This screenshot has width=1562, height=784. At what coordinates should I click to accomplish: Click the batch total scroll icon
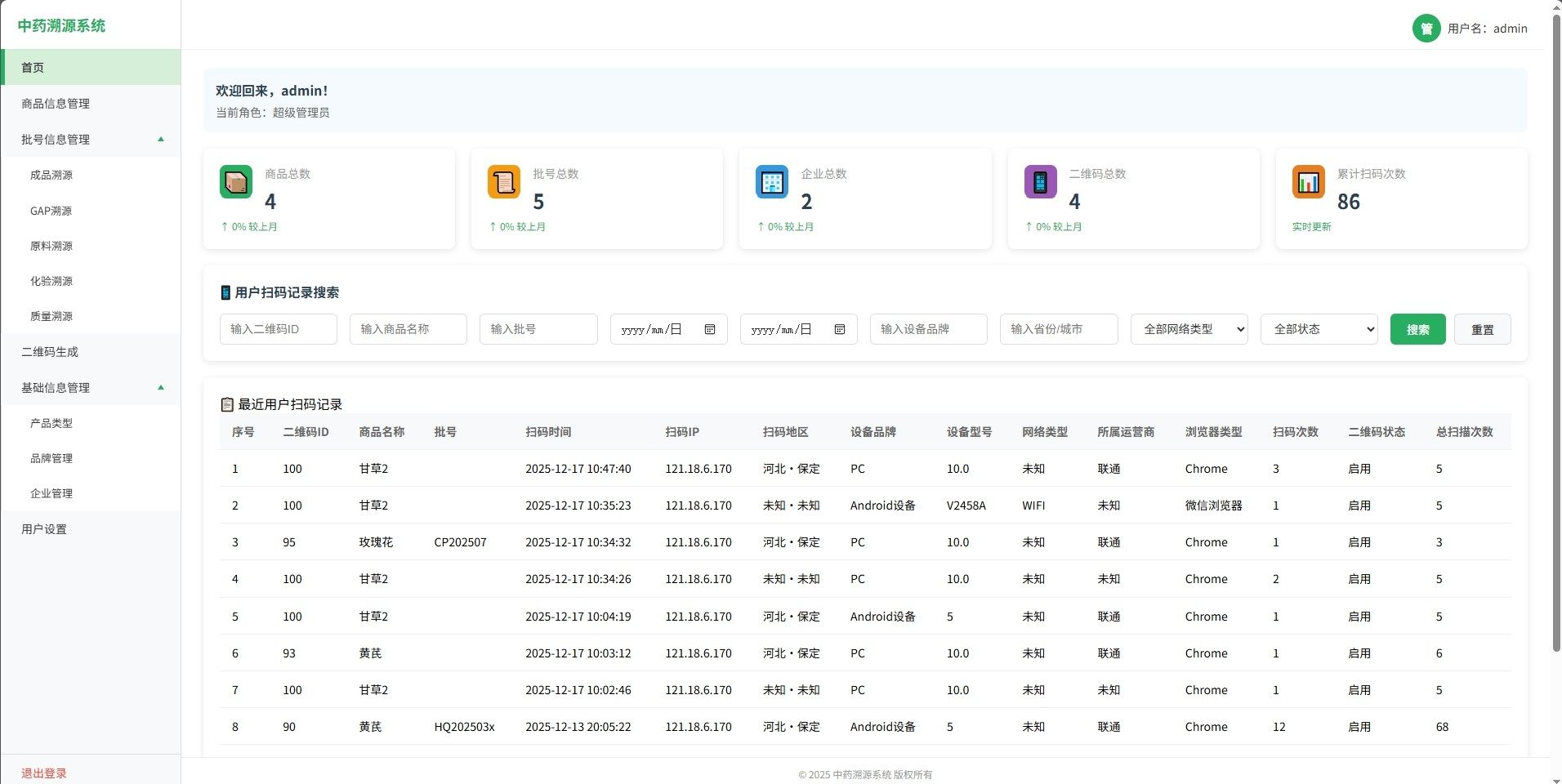tap(504, 181)
